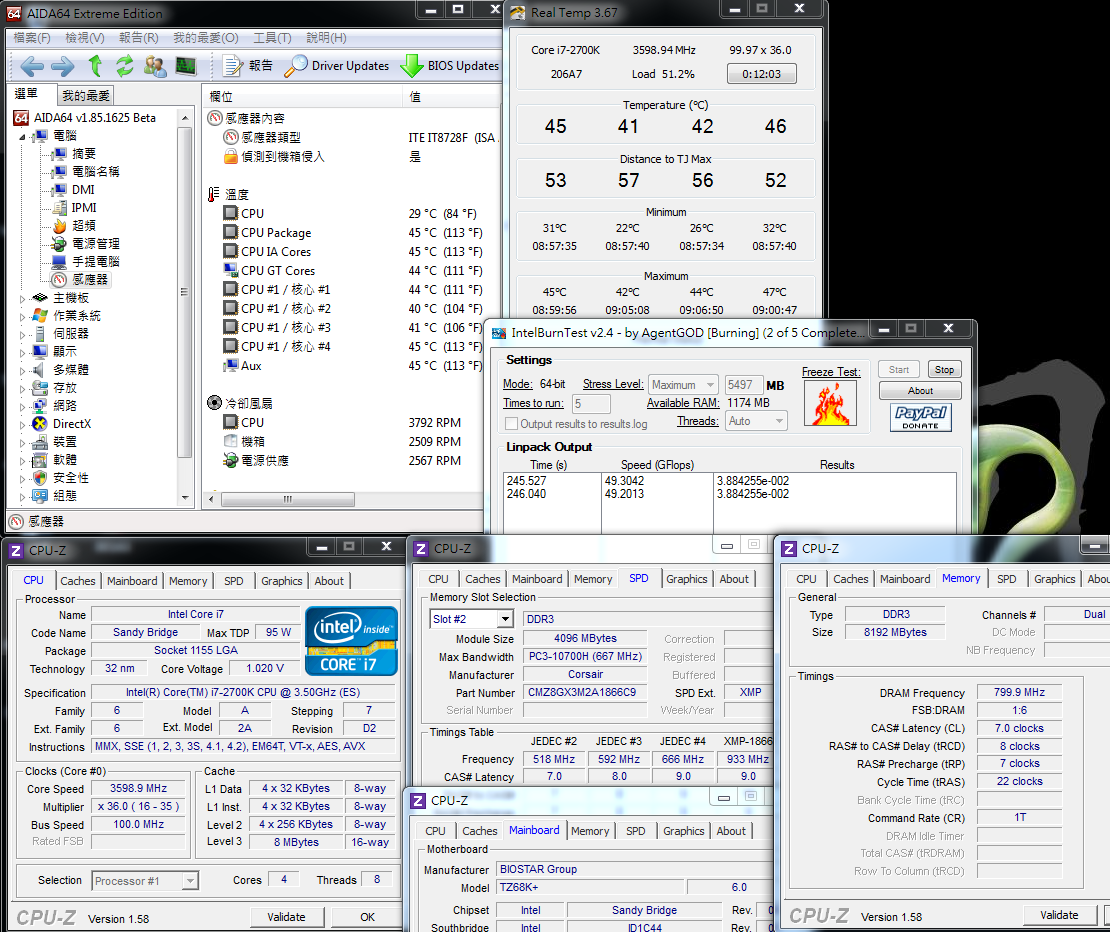Click the 溫度 thermometer section icon

(x=214, y=194)
